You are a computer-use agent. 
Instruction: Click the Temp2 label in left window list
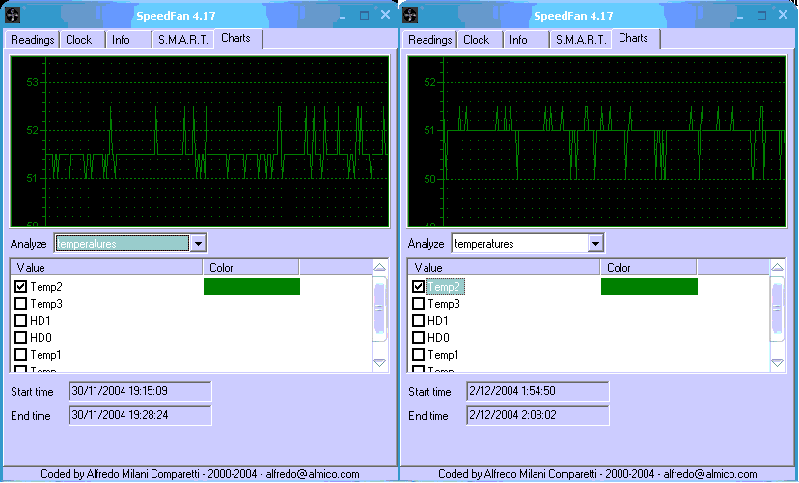point(46,286)
